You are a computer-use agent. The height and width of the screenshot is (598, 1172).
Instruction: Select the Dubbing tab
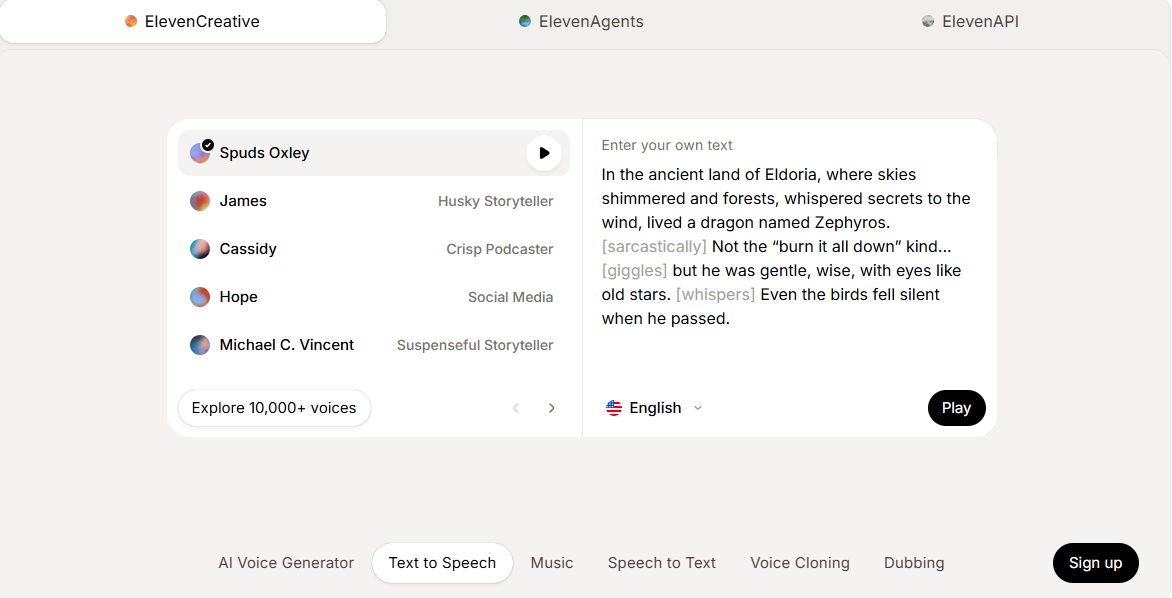coord(914,563)
